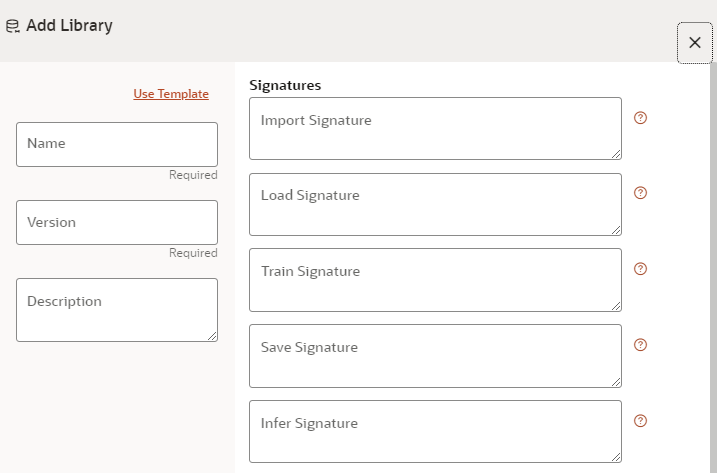
Task: Click the Save Signature help icon
Action: [x=640, y=345]
